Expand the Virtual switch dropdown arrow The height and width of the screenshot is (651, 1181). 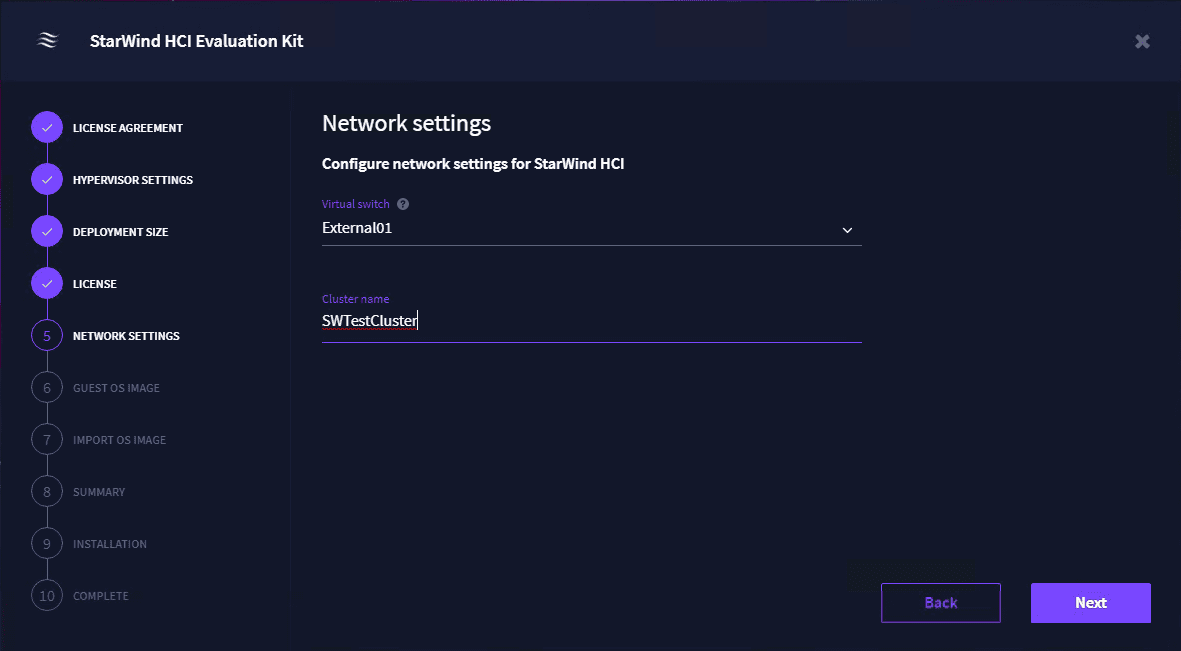point(847,230)
